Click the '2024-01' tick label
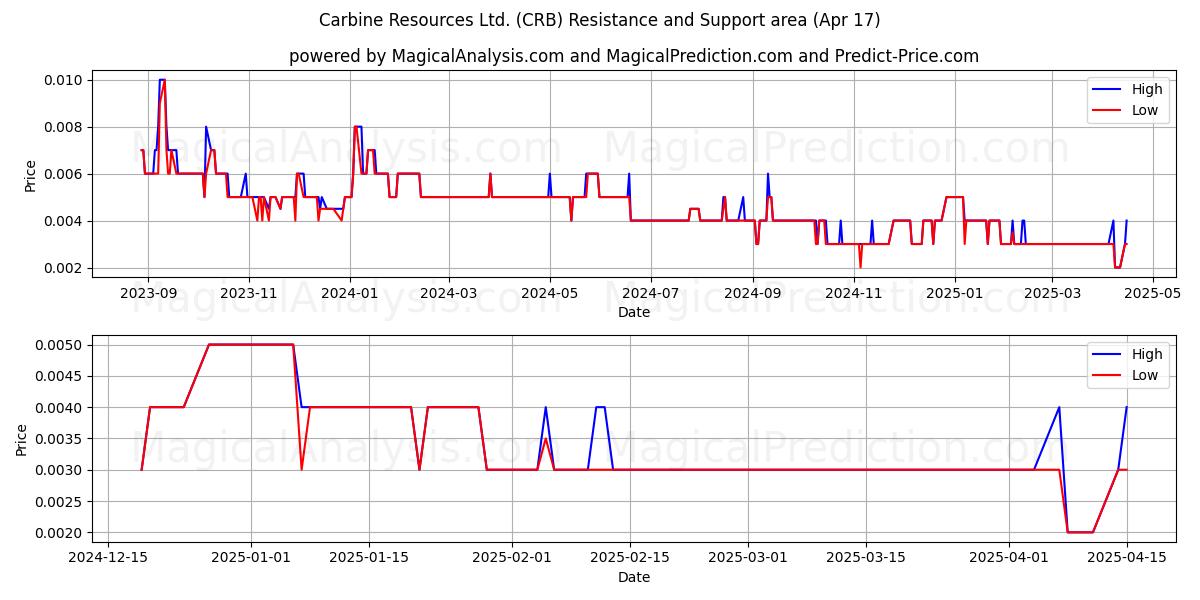The width and height of the screenshot is (1200, 600). coord(349,293)
